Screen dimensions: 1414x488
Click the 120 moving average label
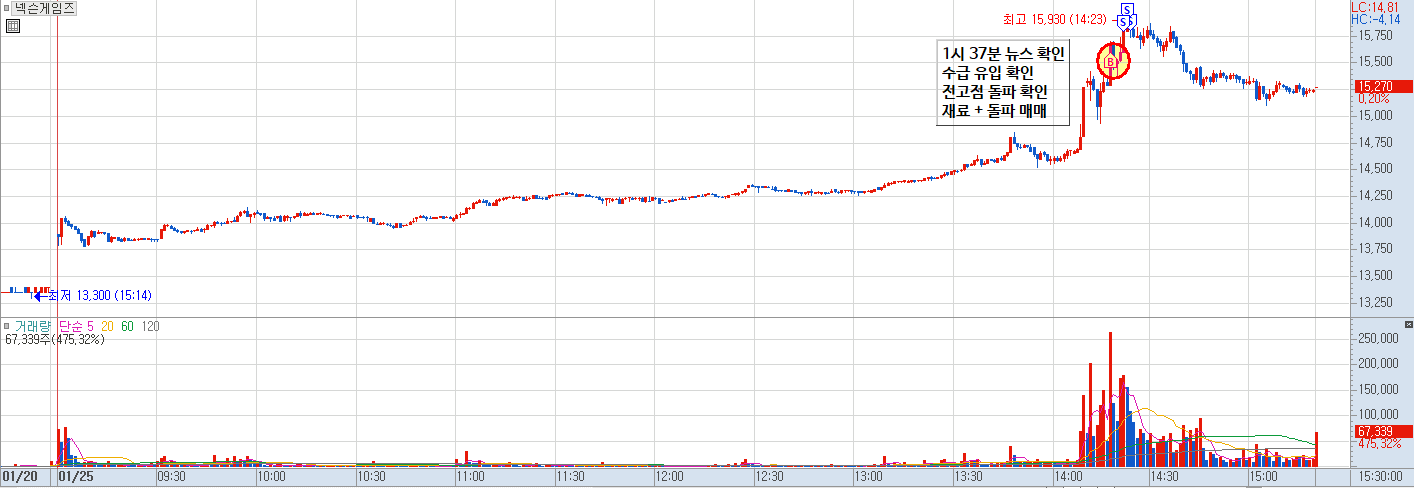point(150,326)
